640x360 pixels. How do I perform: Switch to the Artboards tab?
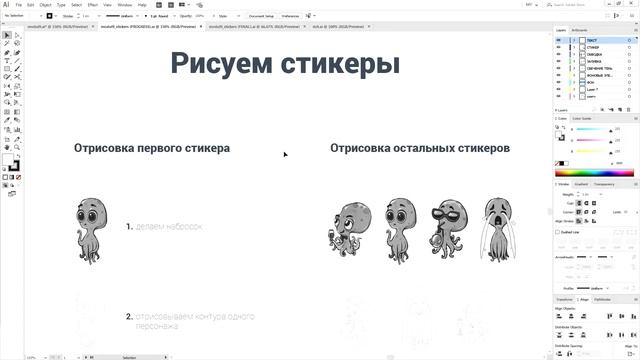(x=579, y=30)
